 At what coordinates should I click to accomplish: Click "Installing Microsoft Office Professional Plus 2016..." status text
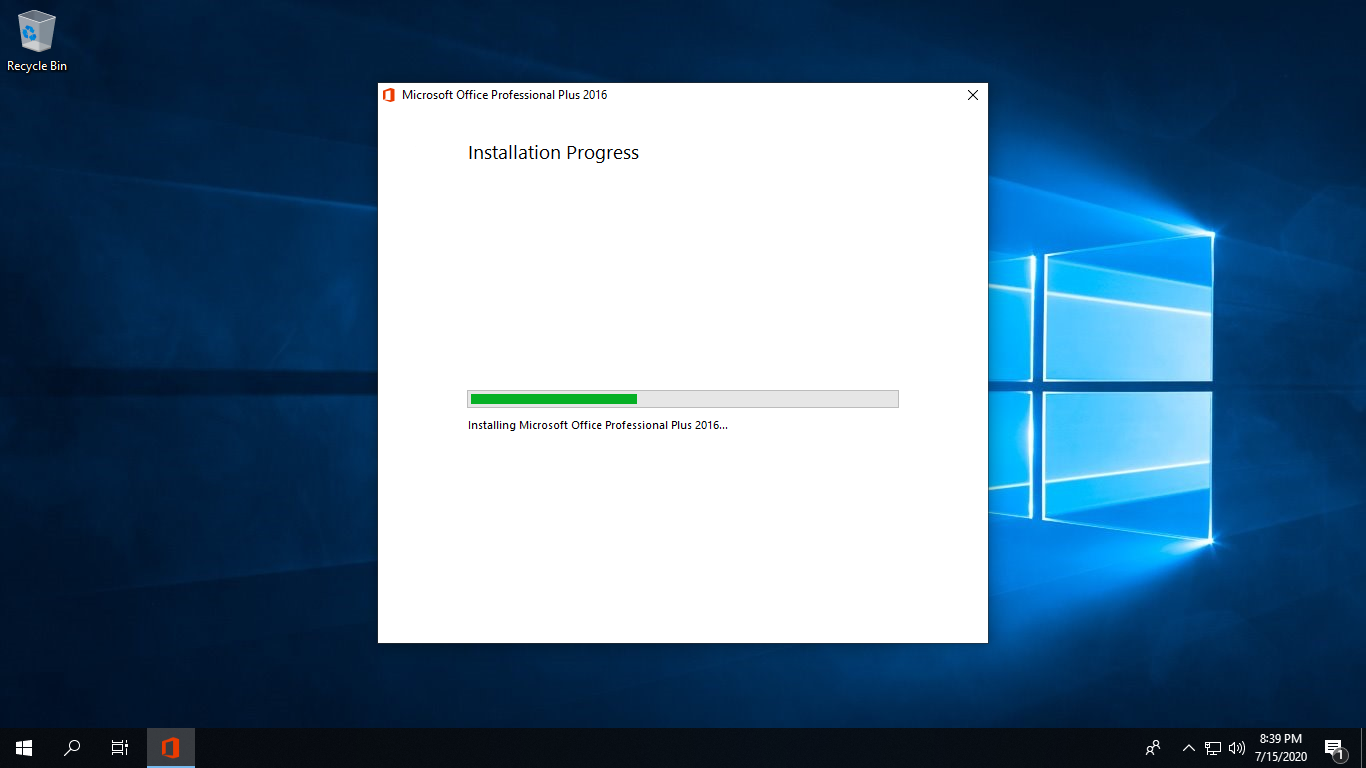(x=598, y=425)
